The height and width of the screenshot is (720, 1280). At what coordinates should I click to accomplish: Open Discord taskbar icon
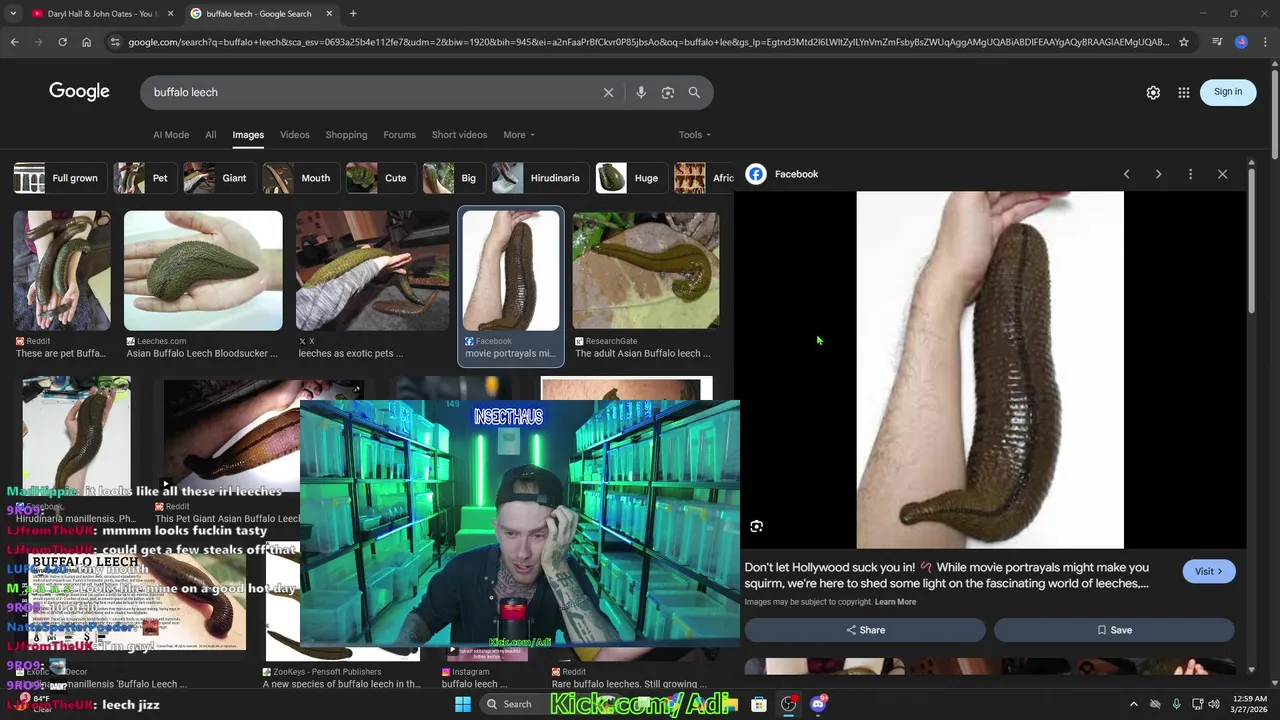tap(819, 704)
